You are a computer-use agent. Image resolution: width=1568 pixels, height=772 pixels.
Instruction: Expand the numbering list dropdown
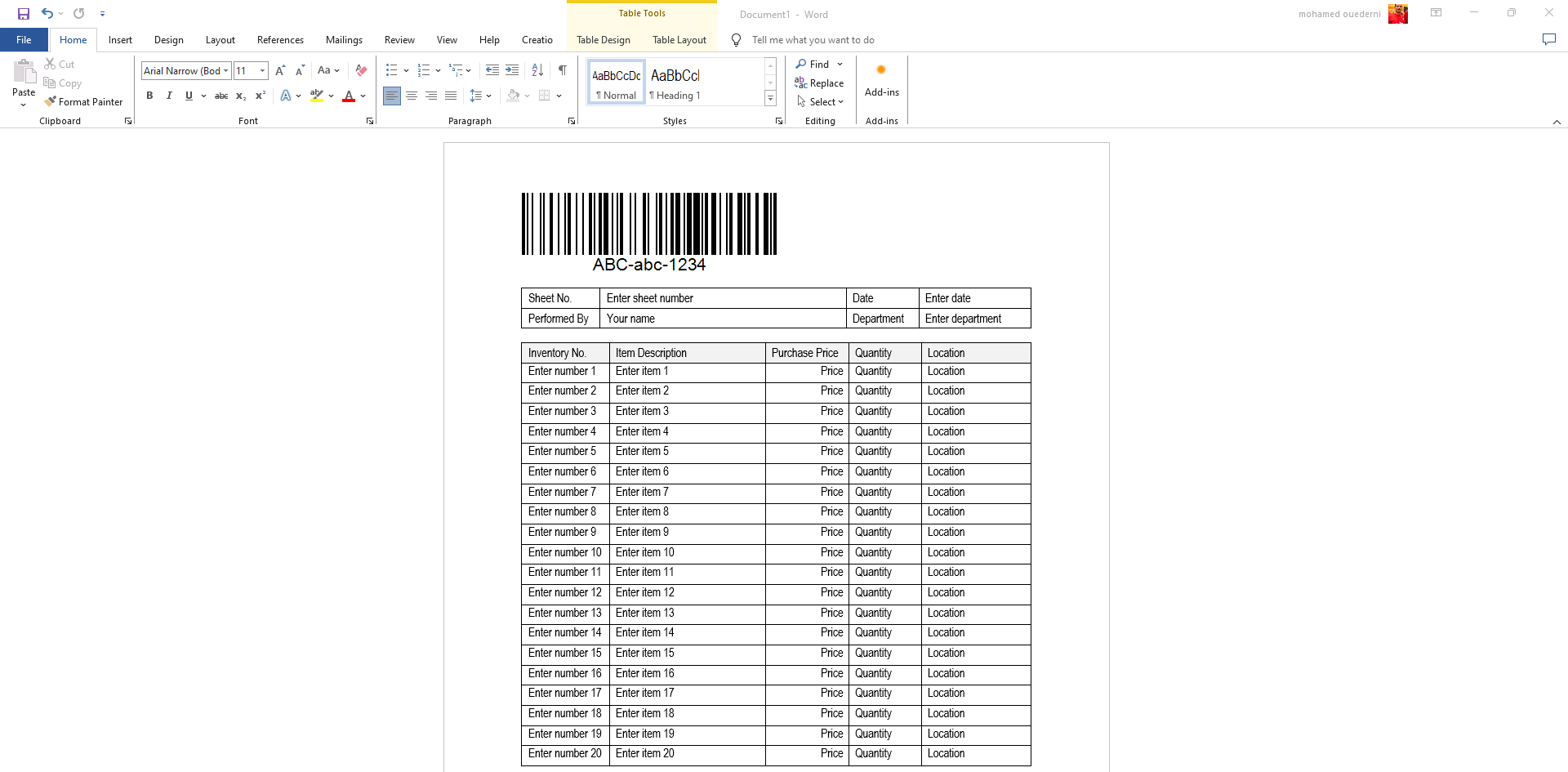point(439,71)
